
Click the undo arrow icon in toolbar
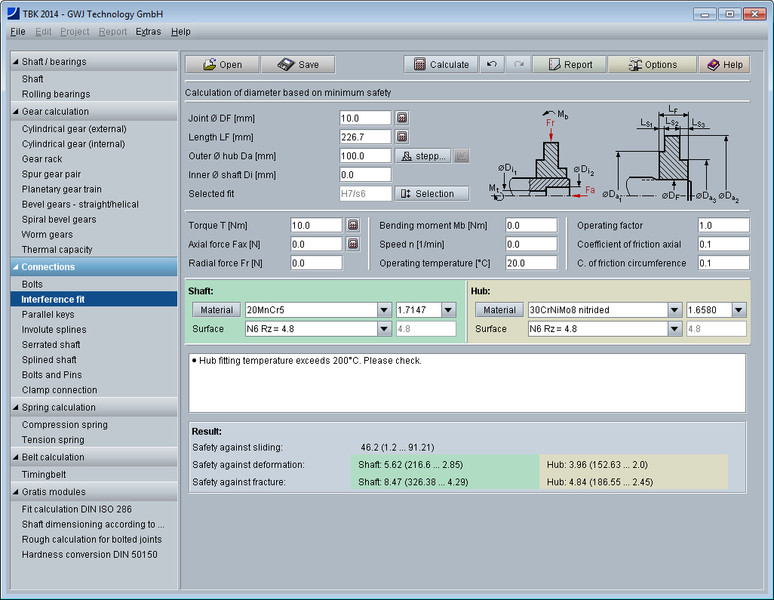coord(492,64)
